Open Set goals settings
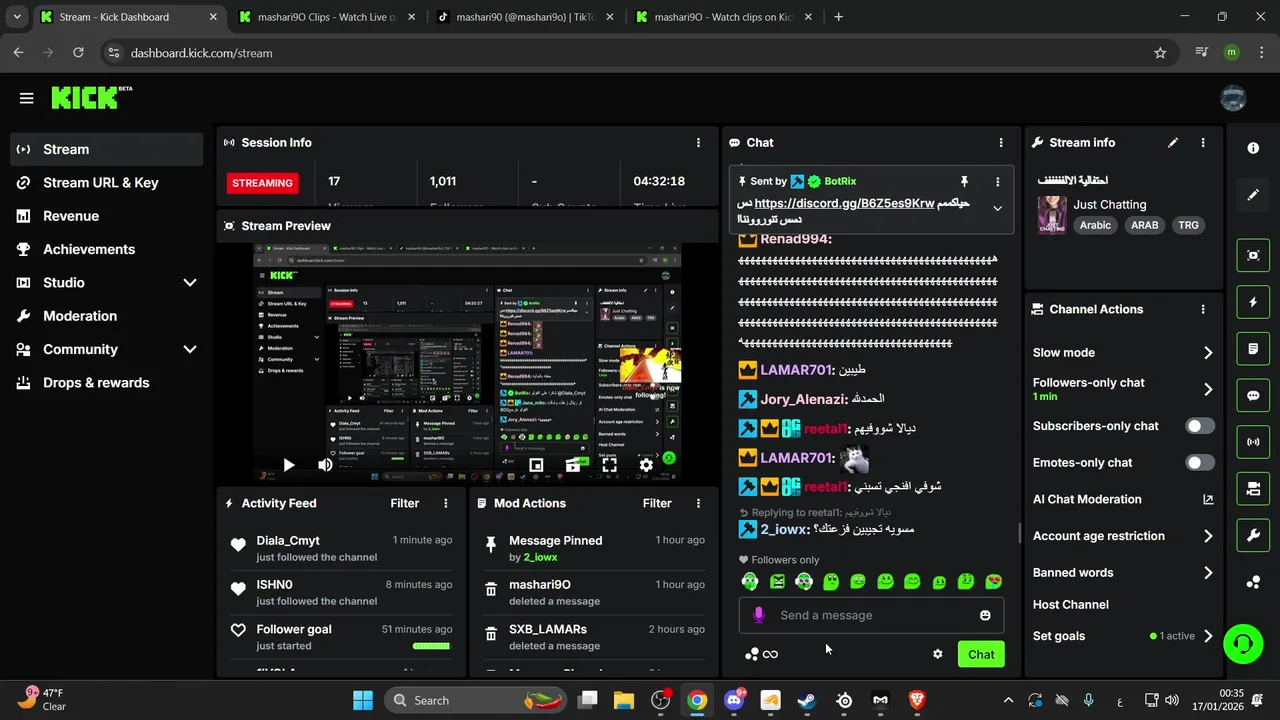This screenshot has height=720, width=1280. [1122, 636]
